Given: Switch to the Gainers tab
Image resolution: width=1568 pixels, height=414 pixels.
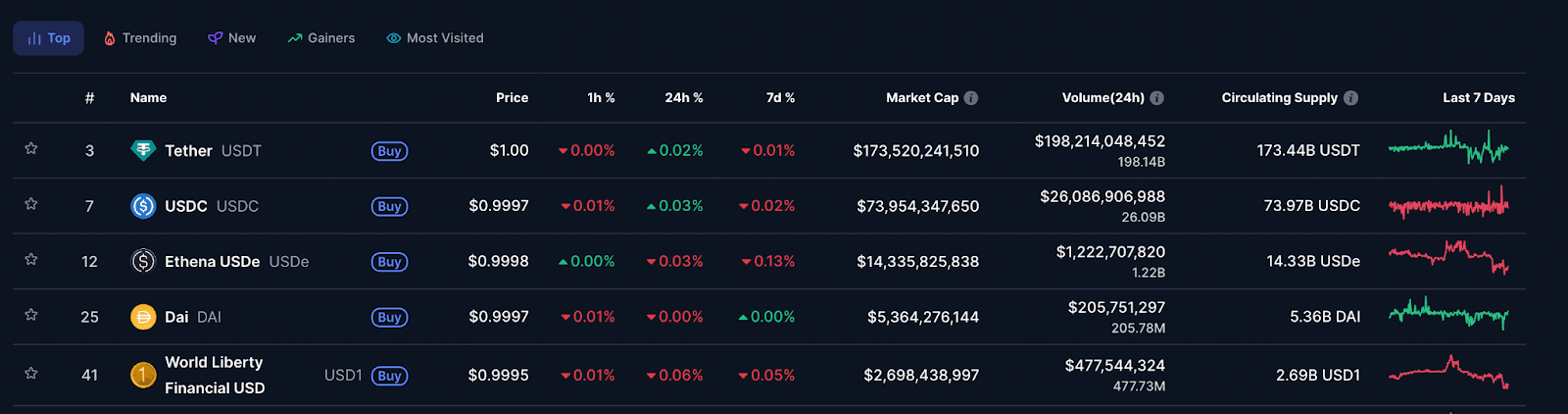Looking at the screenshot, I should (321, 38).
